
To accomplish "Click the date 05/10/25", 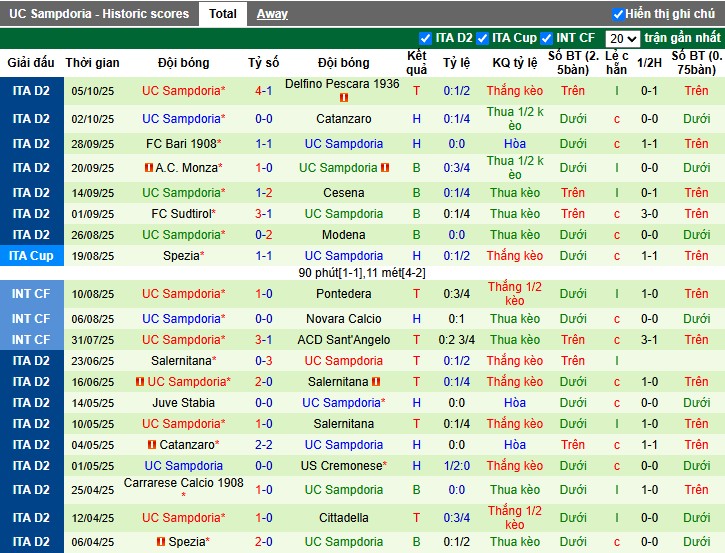I will 92,91.
